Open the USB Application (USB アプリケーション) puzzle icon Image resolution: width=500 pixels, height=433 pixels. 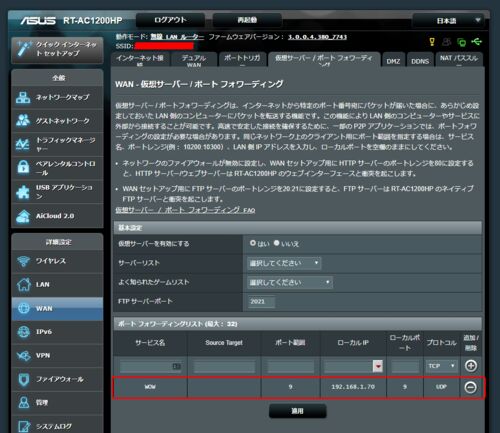(23, 192)
